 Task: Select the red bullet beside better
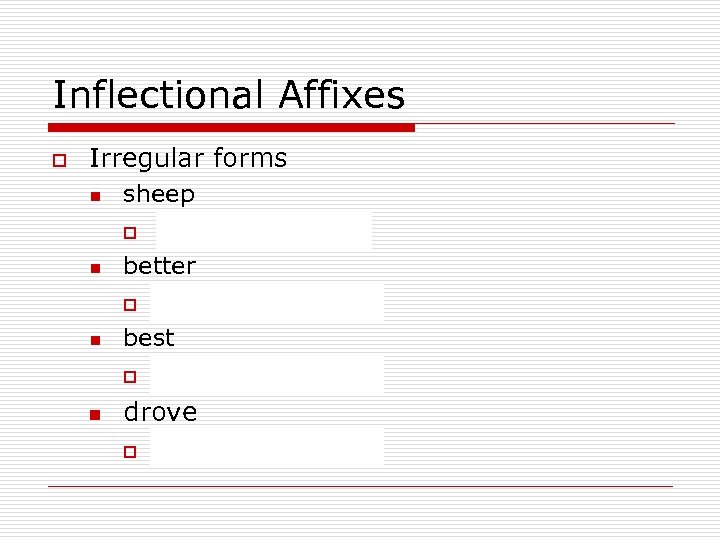point(94,269)
